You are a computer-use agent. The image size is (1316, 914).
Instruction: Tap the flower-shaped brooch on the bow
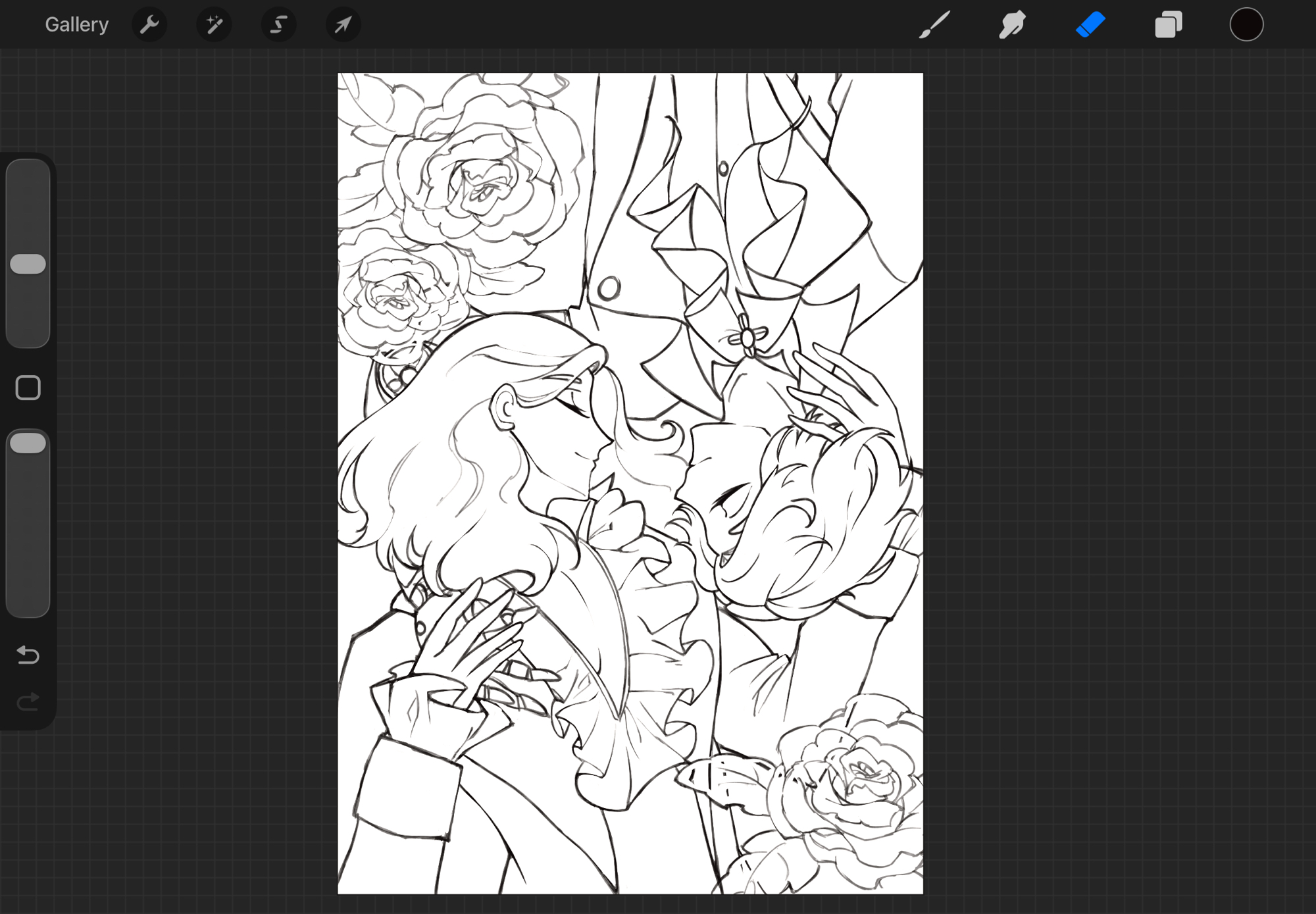[x=747, y=338]
